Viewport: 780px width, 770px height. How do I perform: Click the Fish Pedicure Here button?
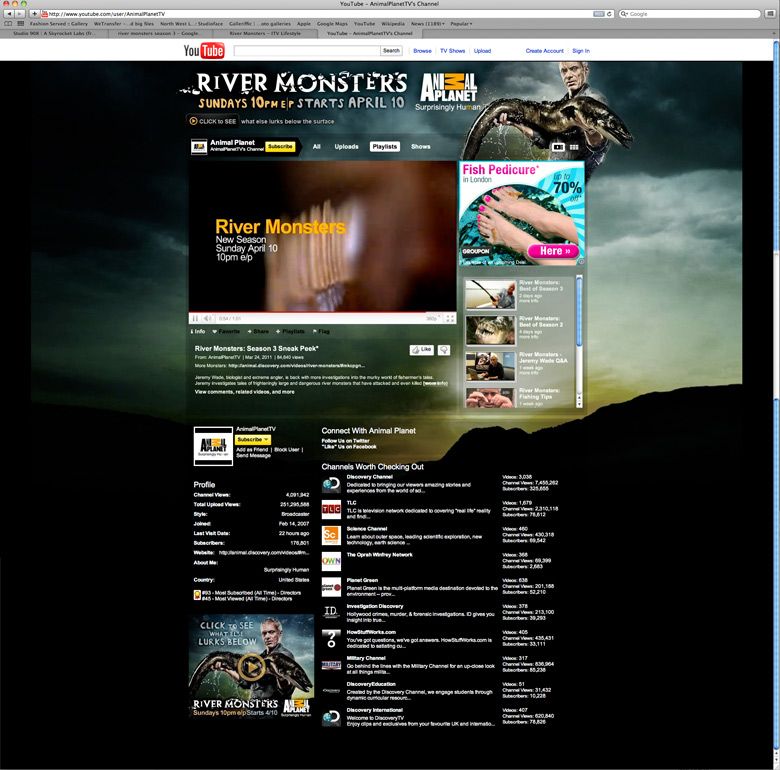pyautogui.click(x=553, y=251)
